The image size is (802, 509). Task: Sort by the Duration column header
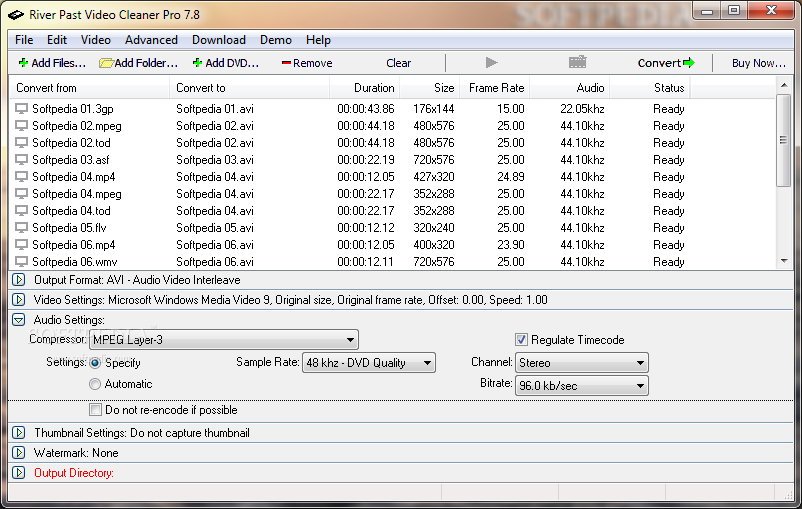[365, 88]
